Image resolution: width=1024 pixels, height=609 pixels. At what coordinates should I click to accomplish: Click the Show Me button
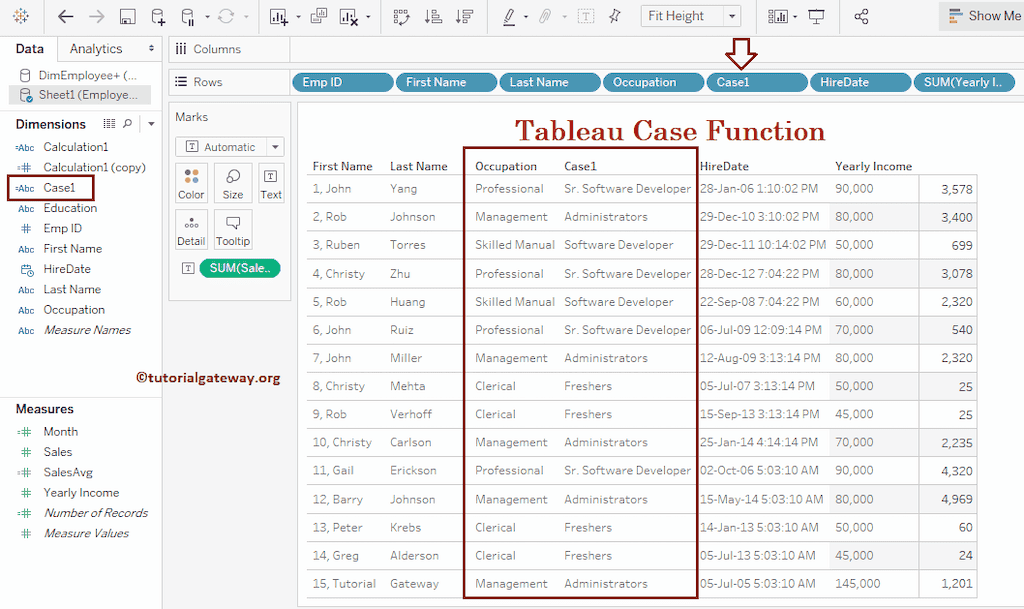pyautogui.click(x=984, y=16)
